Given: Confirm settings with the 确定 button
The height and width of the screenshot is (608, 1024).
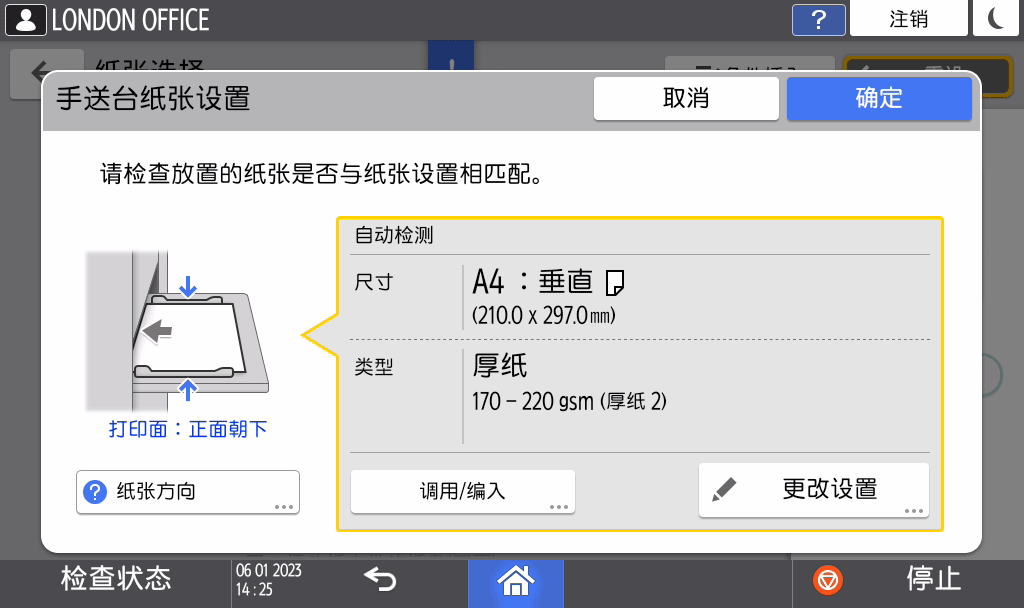Looking at the screenshot, I should (879, 98).
